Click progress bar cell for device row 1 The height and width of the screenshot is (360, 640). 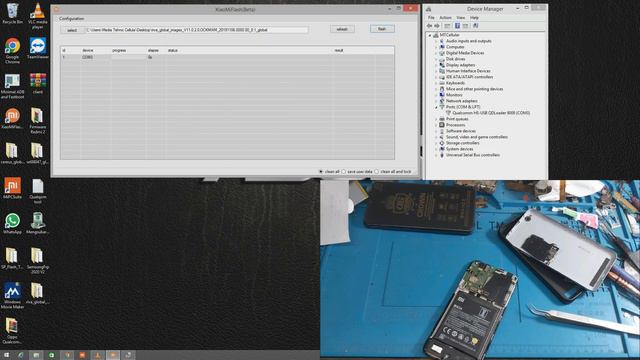pos(128,58)
